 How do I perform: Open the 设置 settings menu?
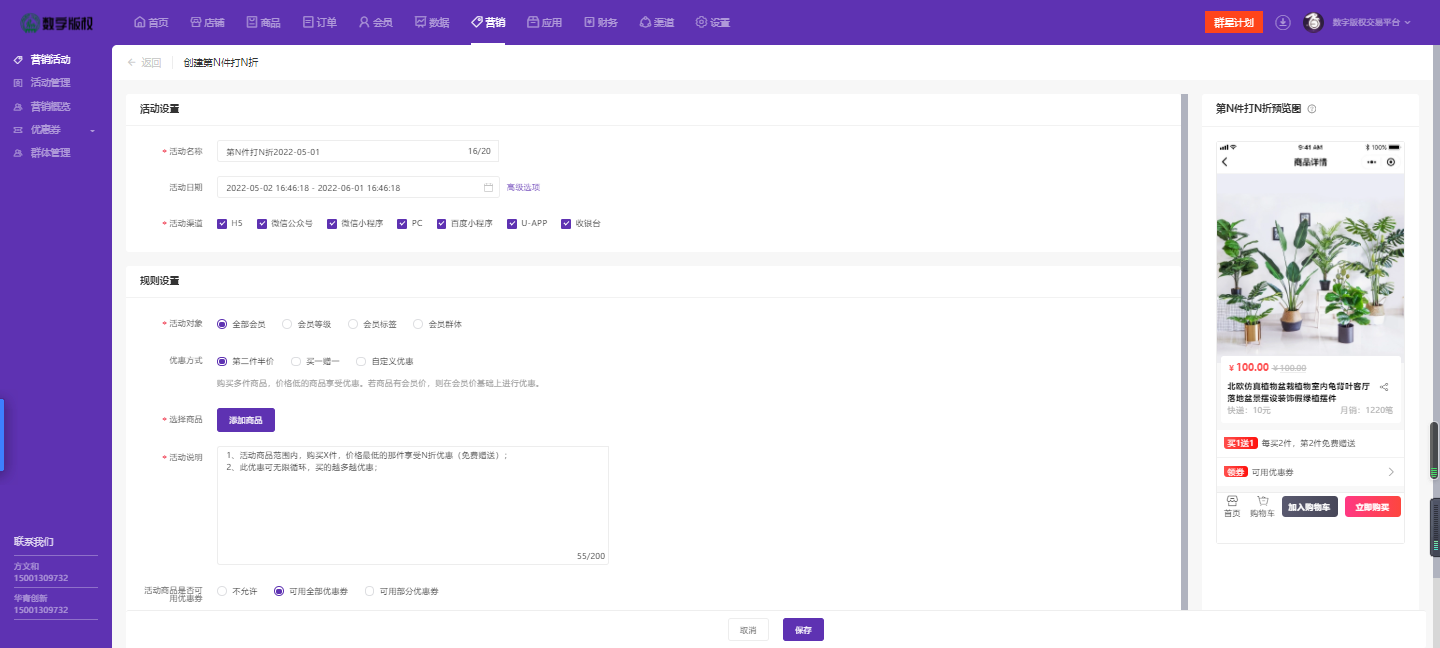click(712, 22)
